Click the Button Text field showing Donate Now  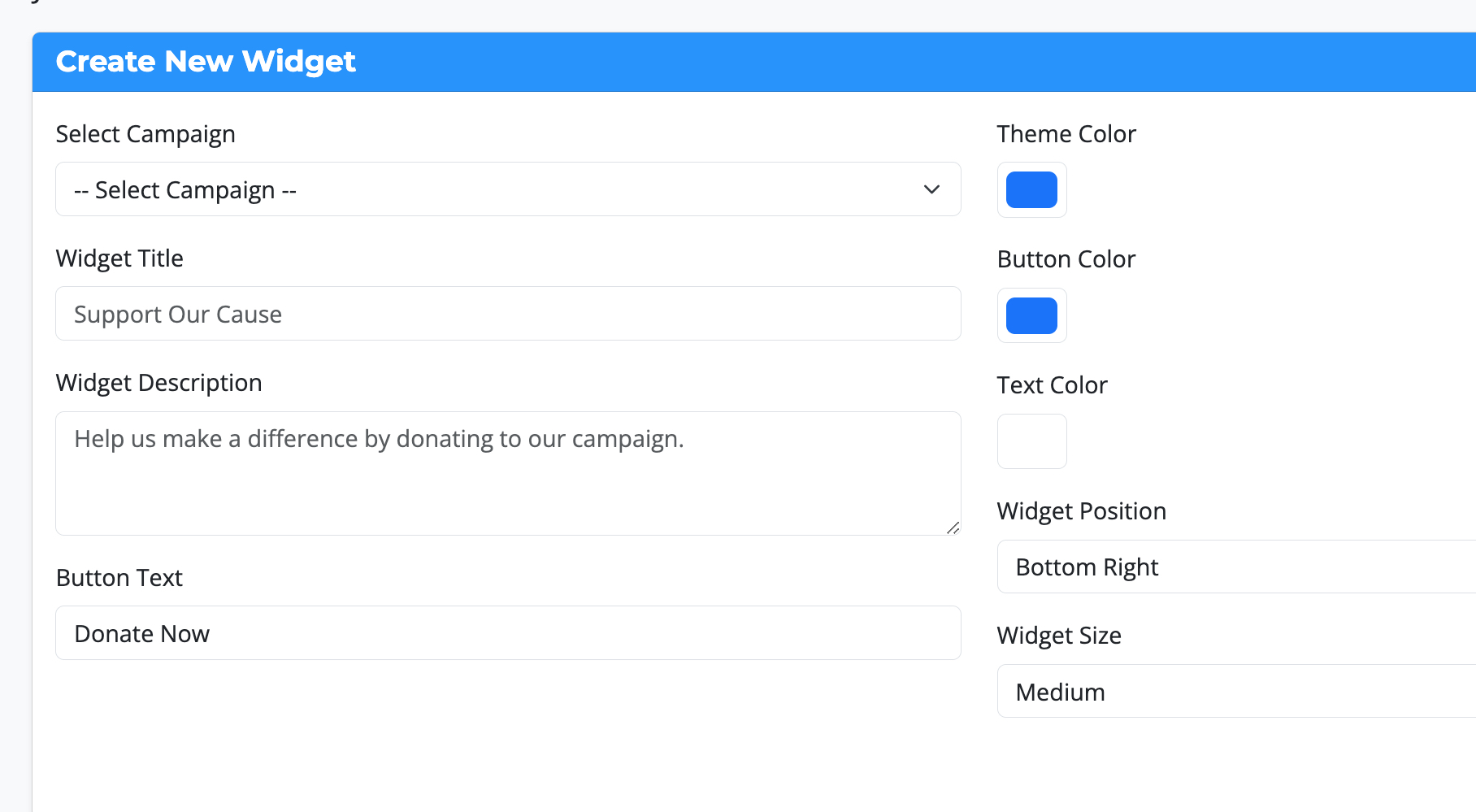point(508,633)
